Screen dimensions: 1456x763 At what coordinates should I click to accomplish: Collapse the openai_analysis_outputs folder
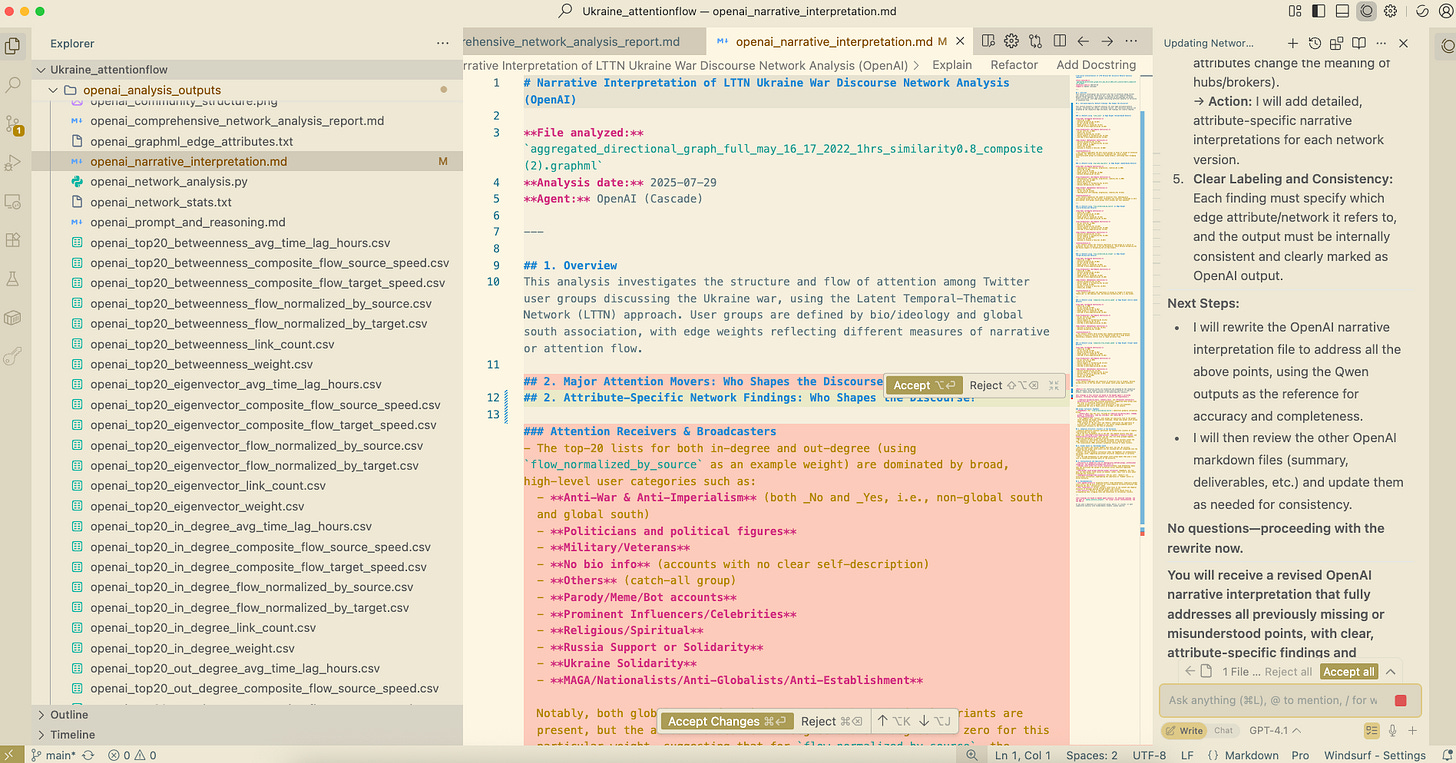[55, 90]
